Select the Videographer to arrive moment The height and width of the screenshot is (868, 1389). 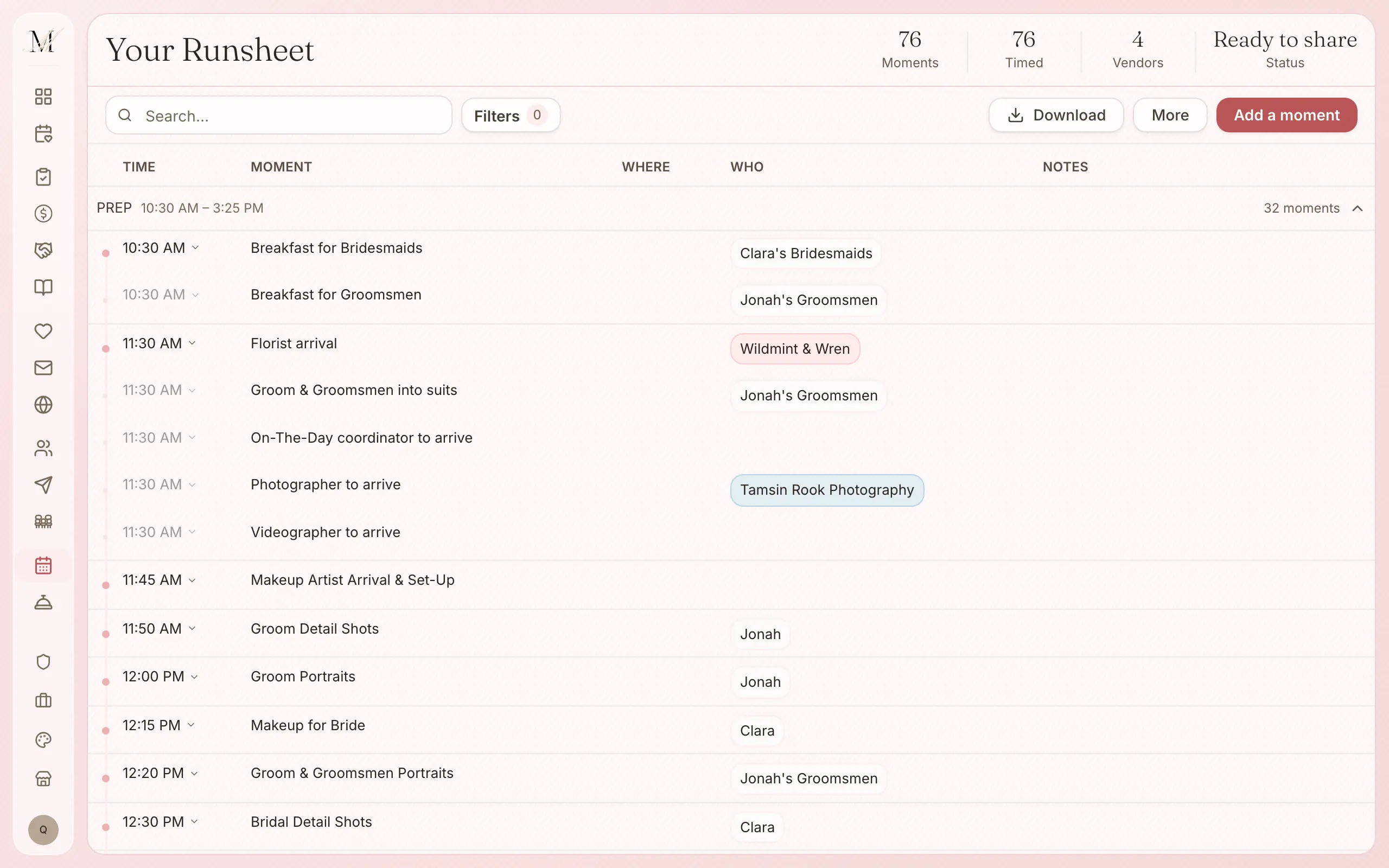tap(326, 532)
